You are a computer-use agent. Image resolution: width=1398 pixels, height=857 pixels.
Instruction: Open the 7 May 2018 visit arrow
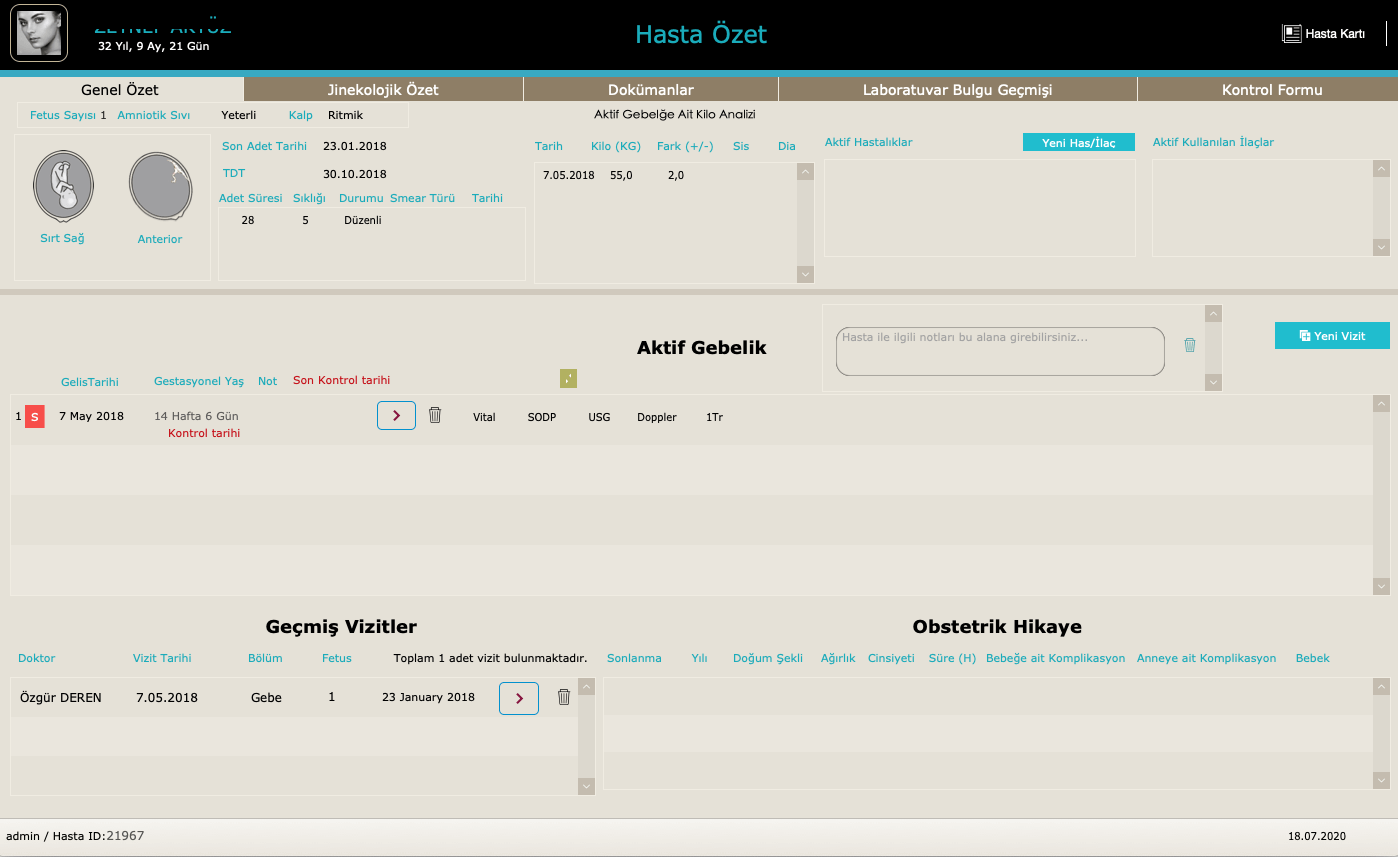(396, 416)
